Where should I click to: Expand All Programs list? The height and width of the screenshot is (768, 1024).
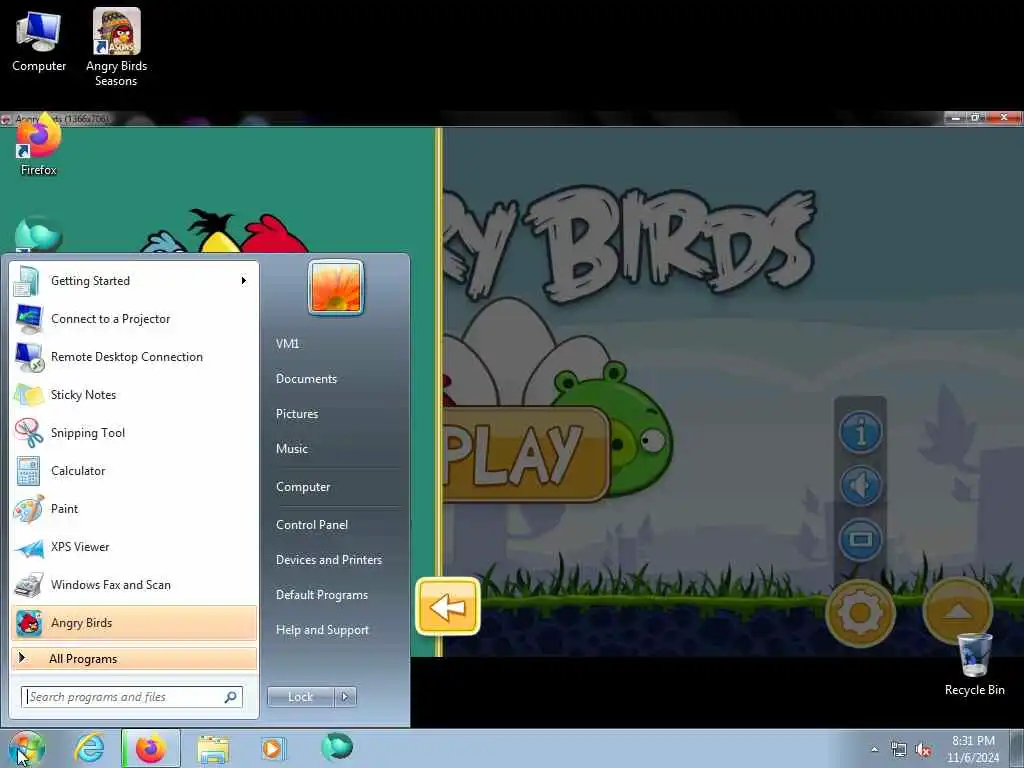135,658
